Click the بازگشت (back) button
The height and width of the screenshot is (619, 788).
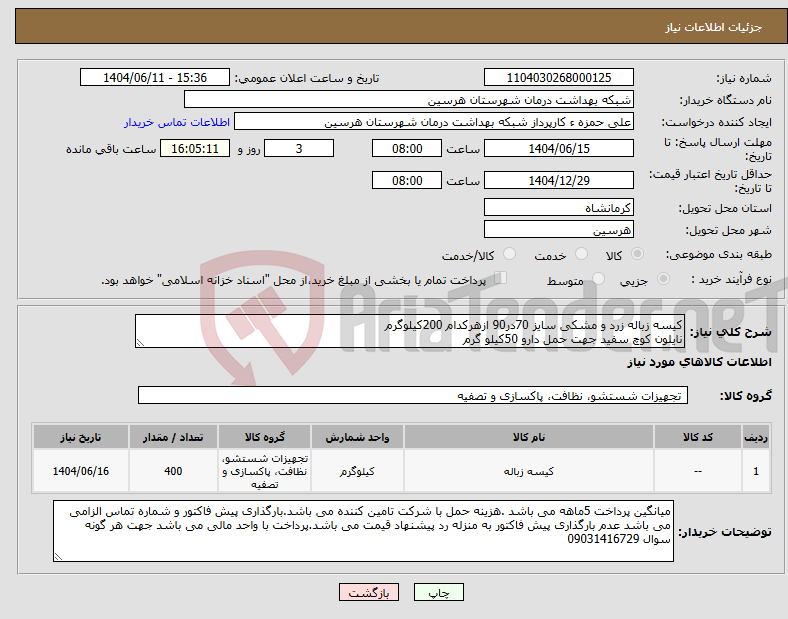tap(368, 592)
